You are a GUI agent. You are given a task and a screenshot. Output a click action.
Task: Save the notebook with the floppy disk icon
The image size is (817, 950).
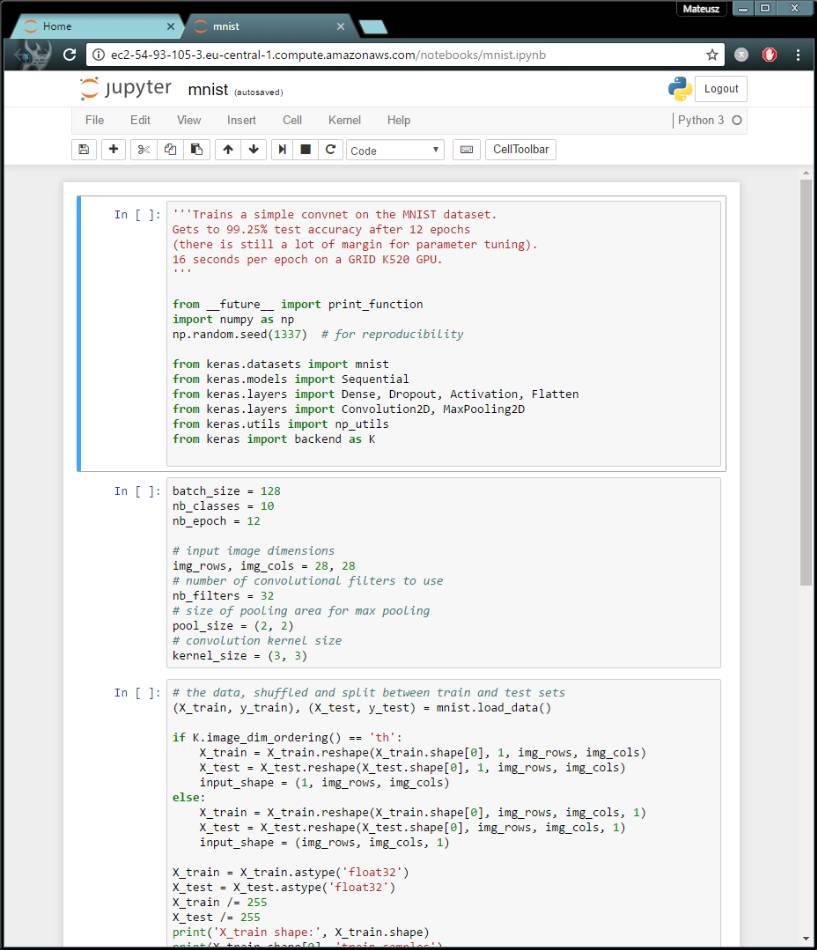click(84, 150)
